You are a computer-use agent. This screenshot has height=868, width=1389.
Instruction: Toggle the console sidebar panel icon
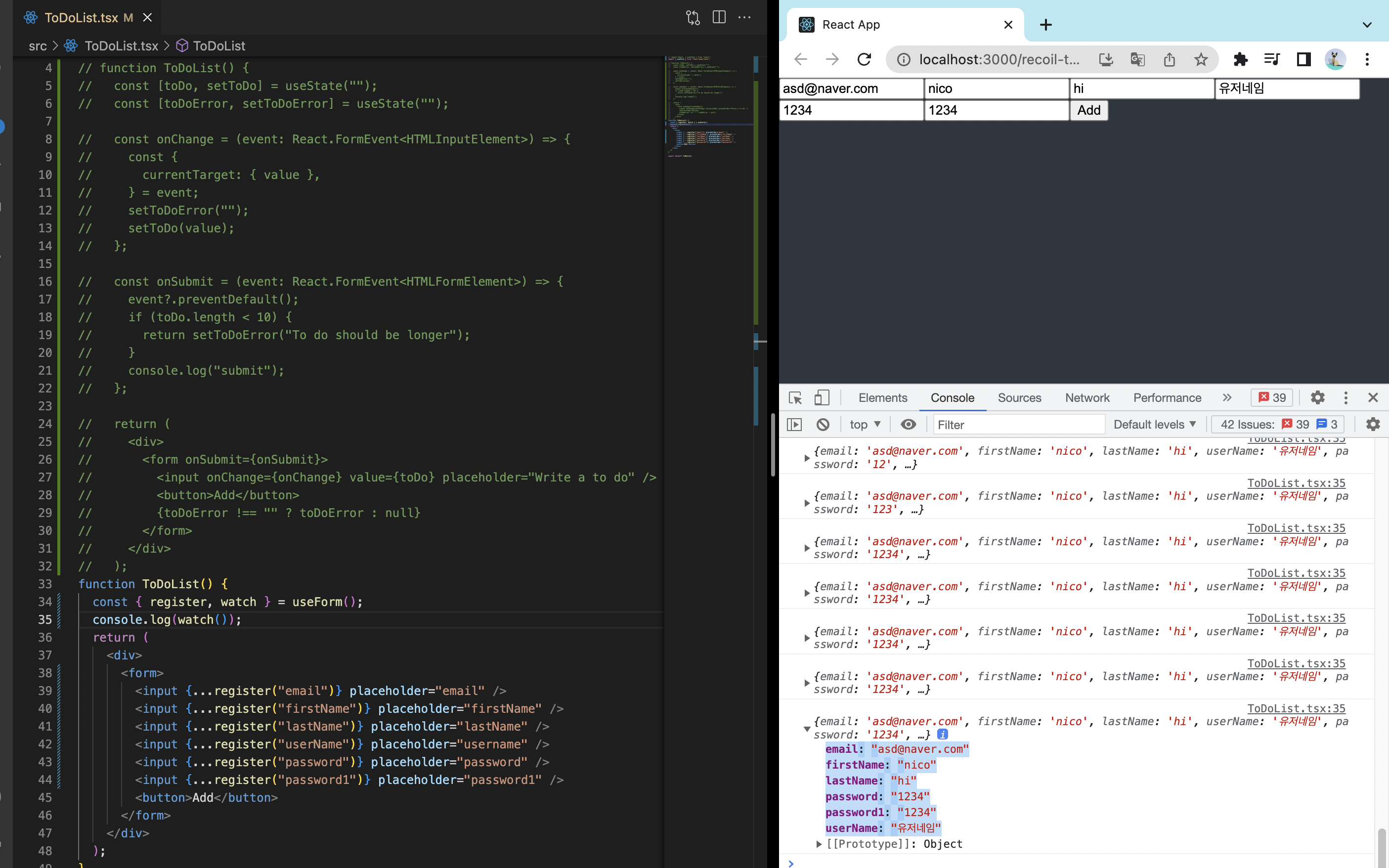794,425
